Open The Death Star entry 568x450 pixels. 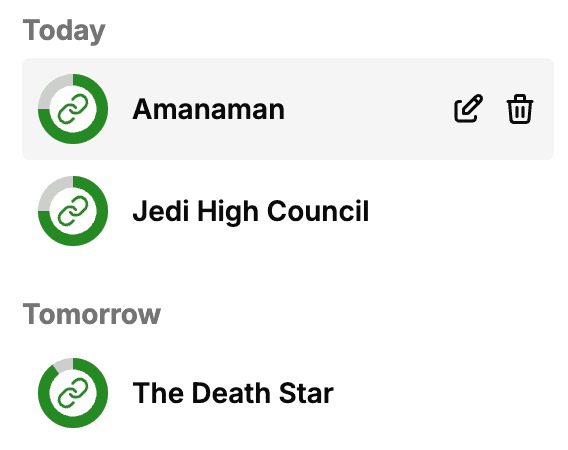(x=233, y=393)
